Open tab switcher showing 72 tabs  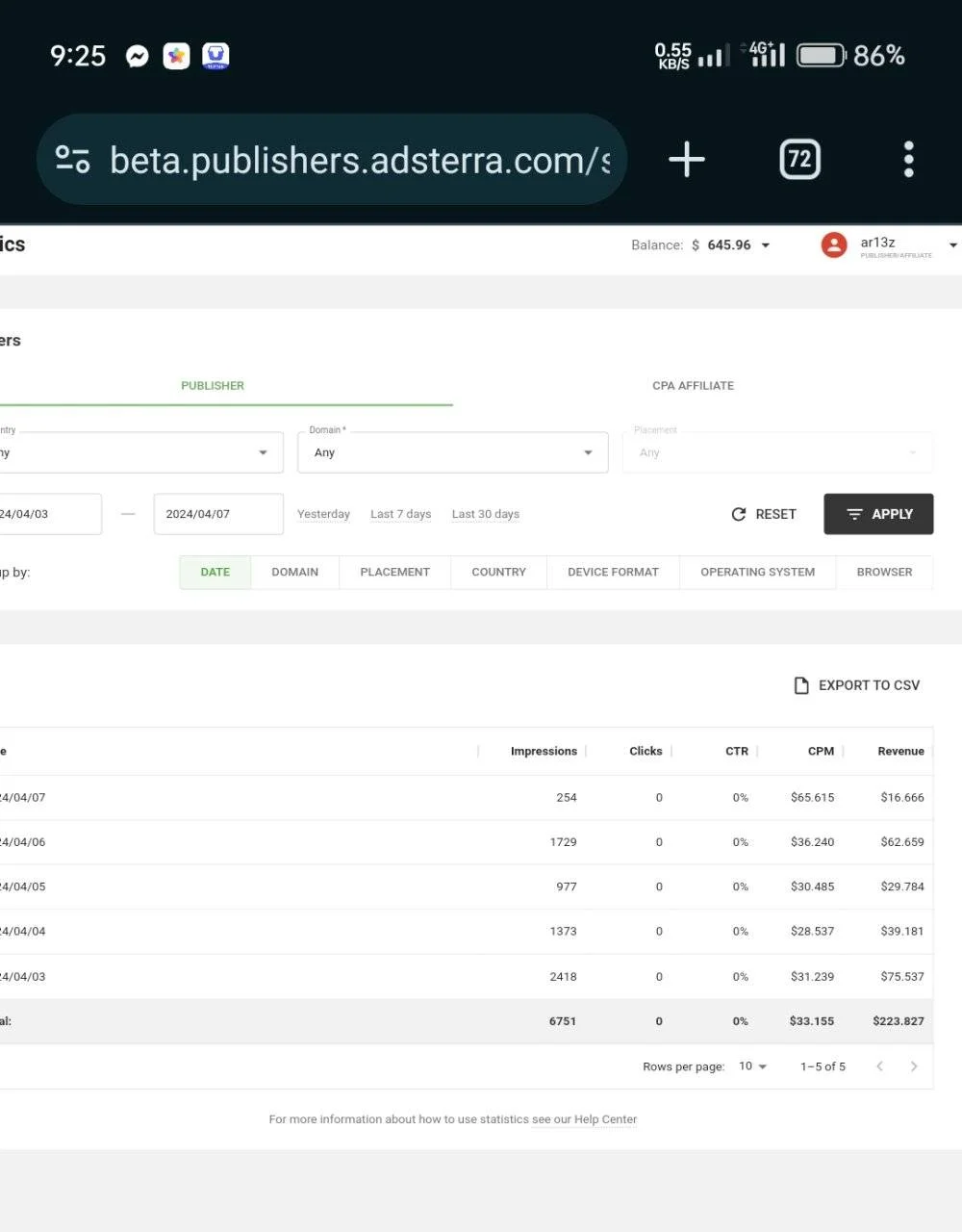(799, 159)
